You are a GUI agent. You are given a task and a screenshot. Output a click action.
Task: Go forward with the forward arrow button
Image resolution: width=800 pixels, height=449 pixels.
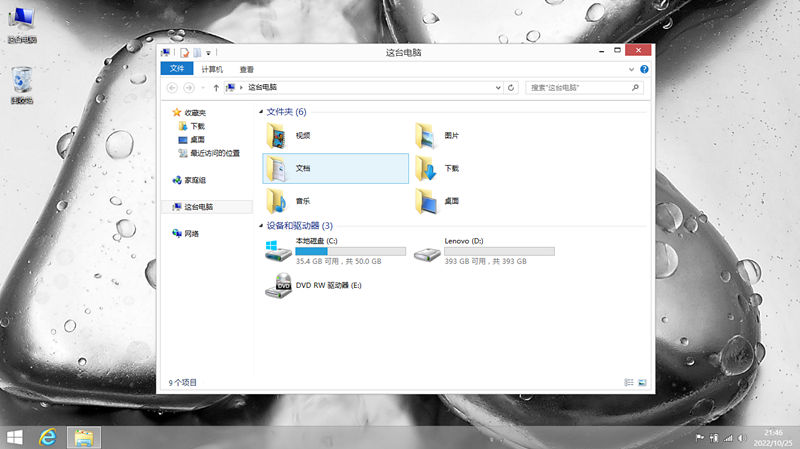click(189, 88)
